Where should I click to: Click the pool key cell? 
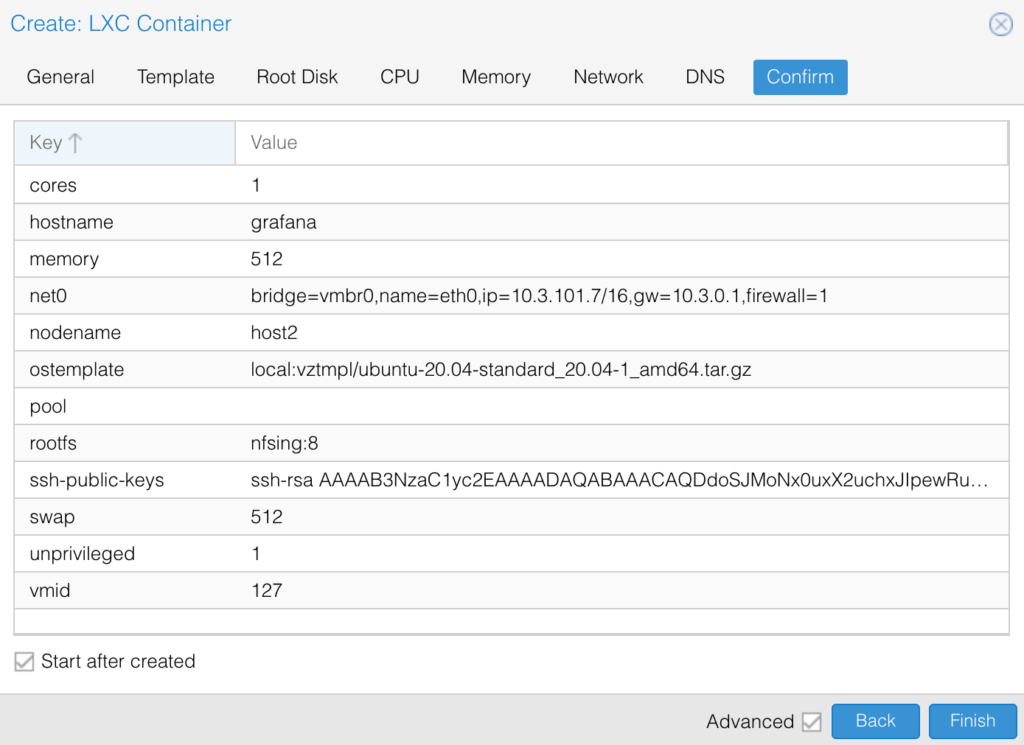[124, 407]
